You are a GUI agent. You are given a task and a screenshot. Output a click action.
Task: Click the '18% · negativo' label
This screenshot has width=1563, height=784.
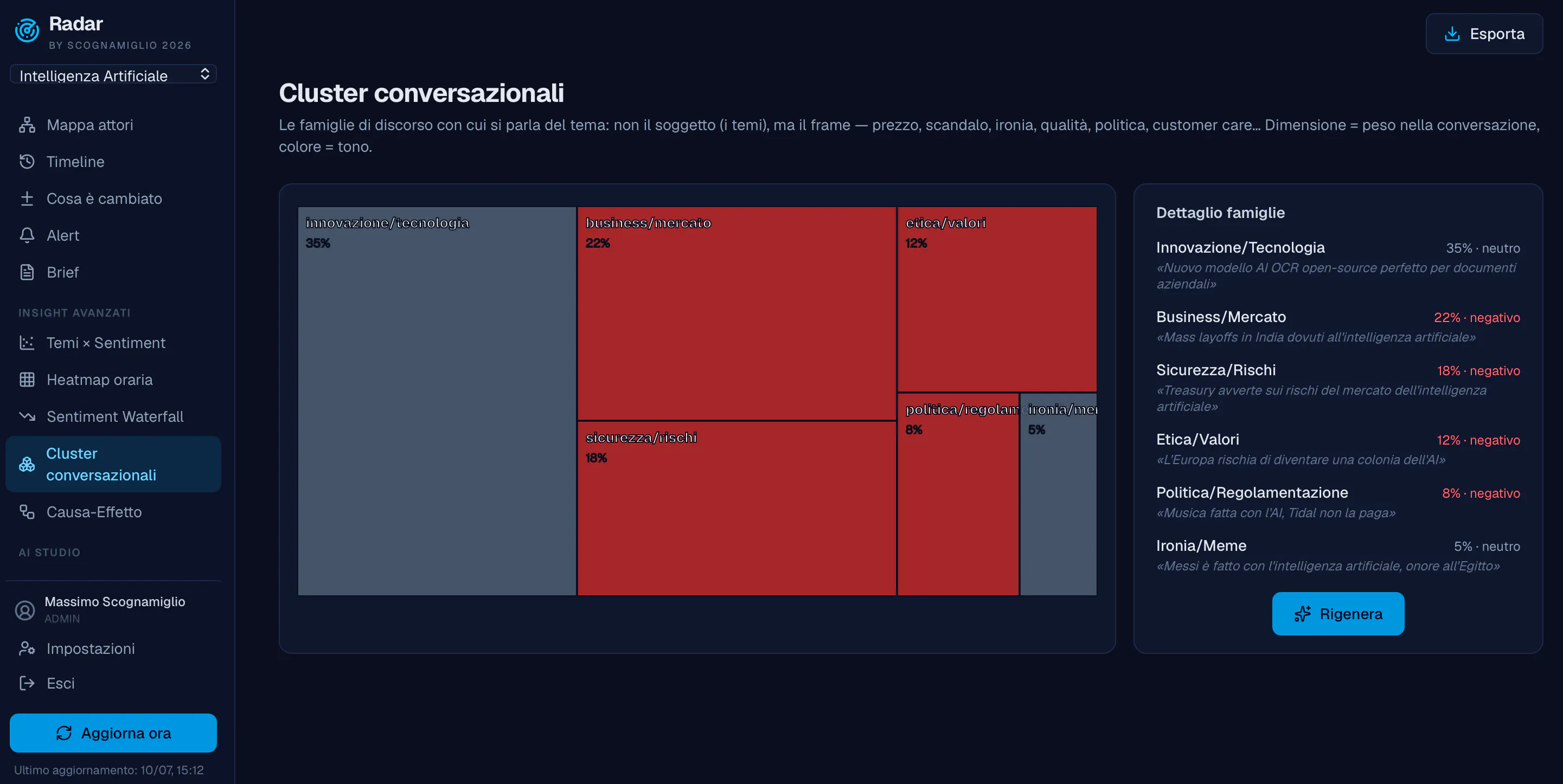[1478, 371]
